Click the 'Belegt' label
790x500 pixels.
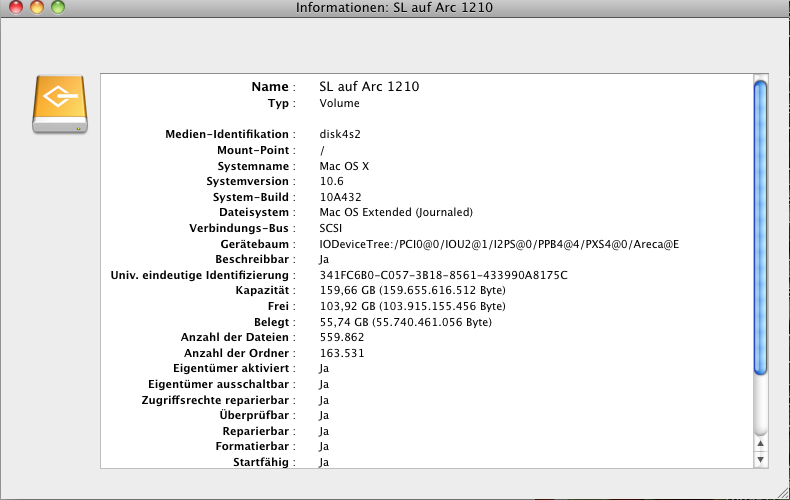(x=272, y=323)
